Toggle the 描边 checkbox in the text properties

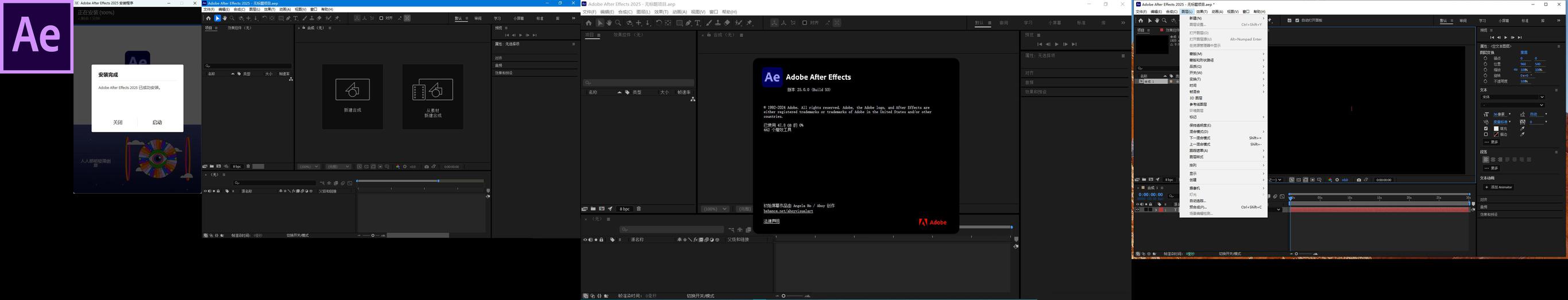pos(1486,134)
